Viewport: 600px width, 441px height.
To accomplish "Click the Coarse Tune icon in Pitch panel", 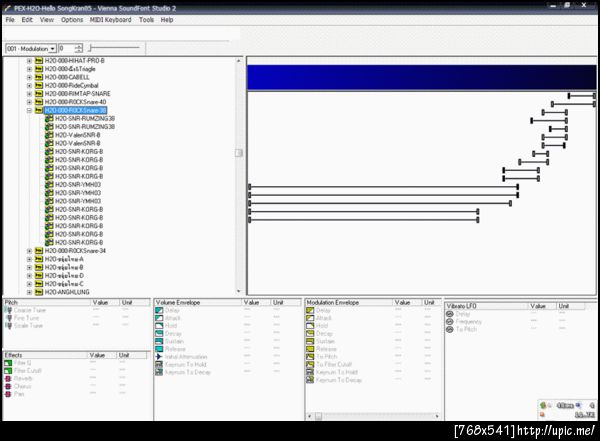I will [x=9, y=310].
